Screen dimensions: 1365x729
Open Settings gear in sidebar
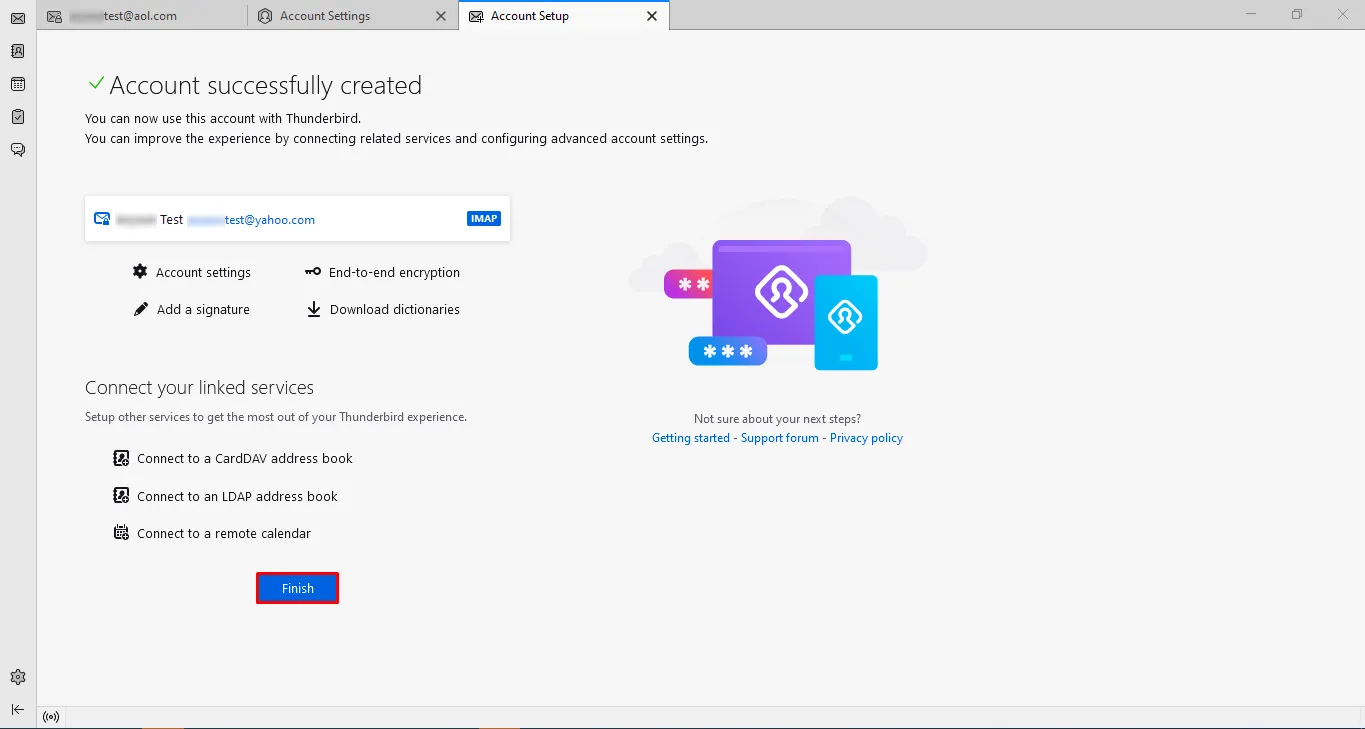tap(17, 677)
